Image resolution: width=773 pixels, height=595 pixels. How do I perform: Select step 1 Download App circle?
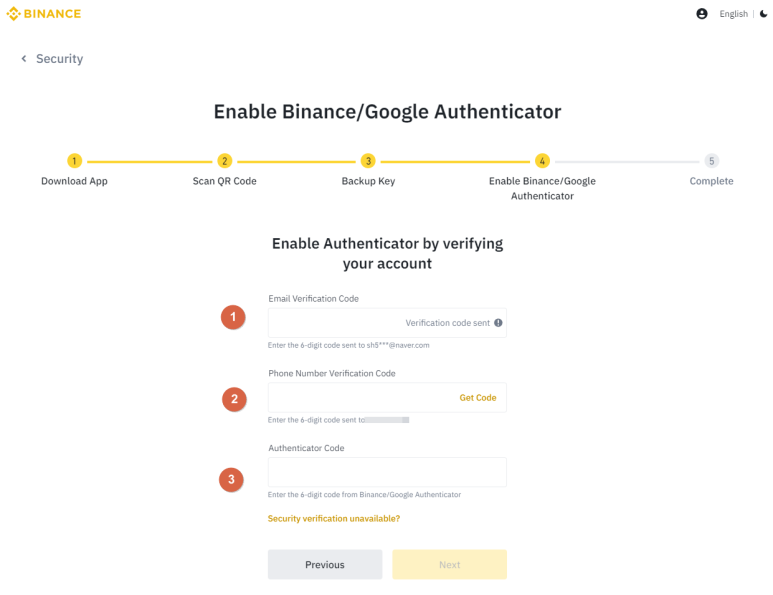click(x=74, y=161)
